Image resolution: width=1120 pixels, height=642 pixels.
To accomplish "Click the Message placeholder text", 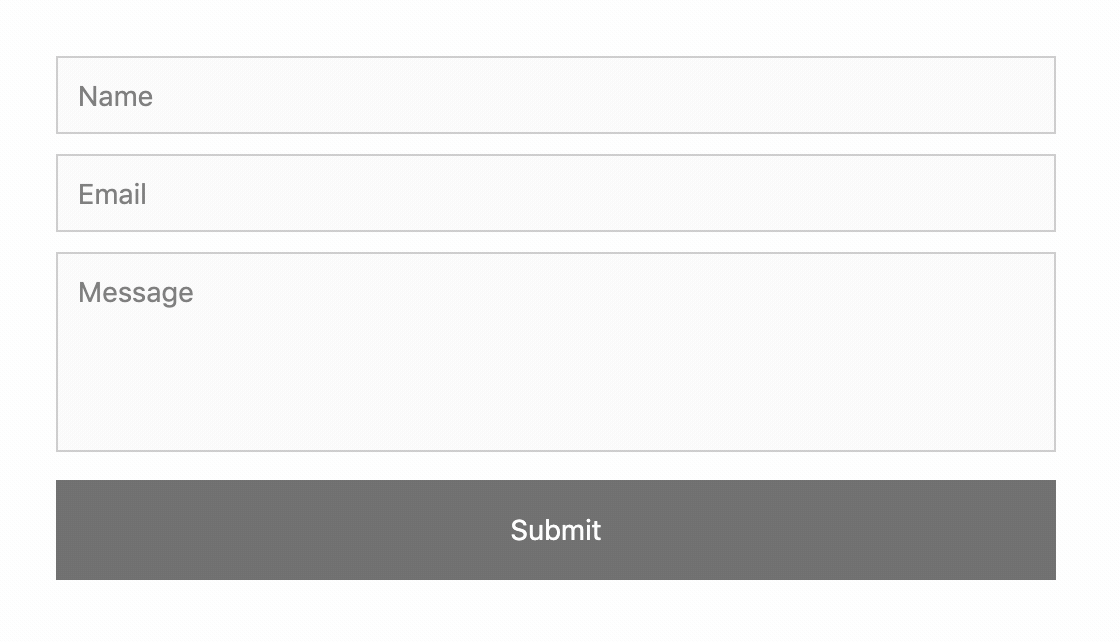I will pos(136,293).
